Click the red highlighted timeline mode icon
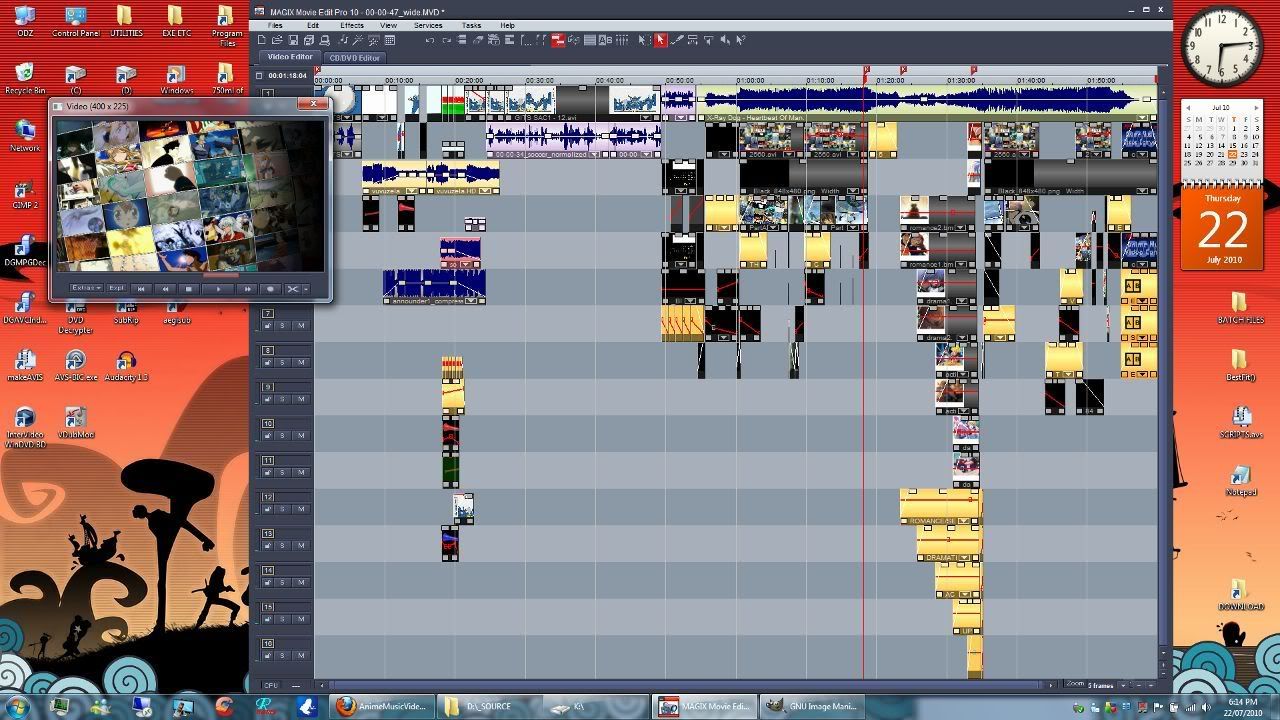1280x720 pixels. point(558,40)
